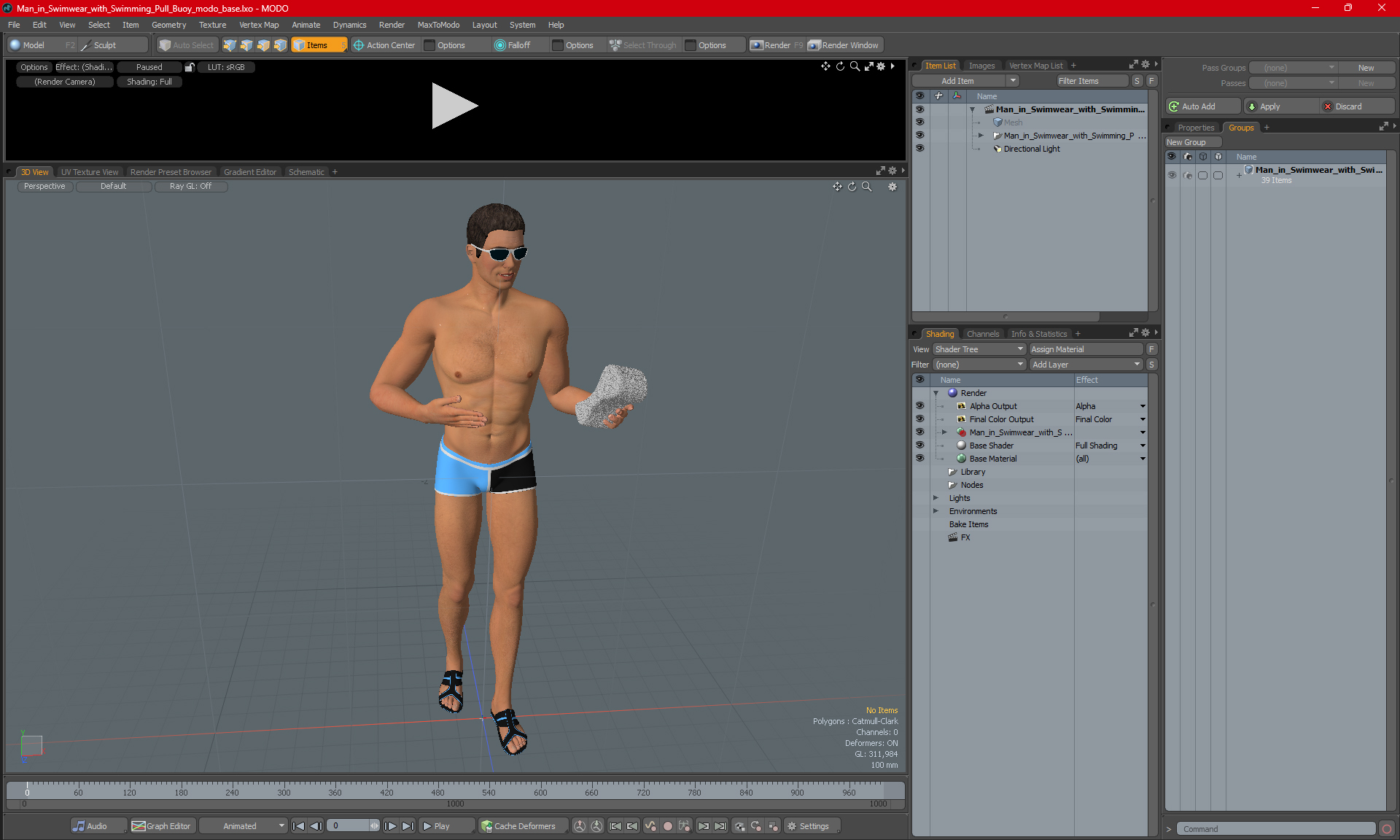
Task: Click the Action Center icon in toolbar
Action: click(x=359, y=45)
